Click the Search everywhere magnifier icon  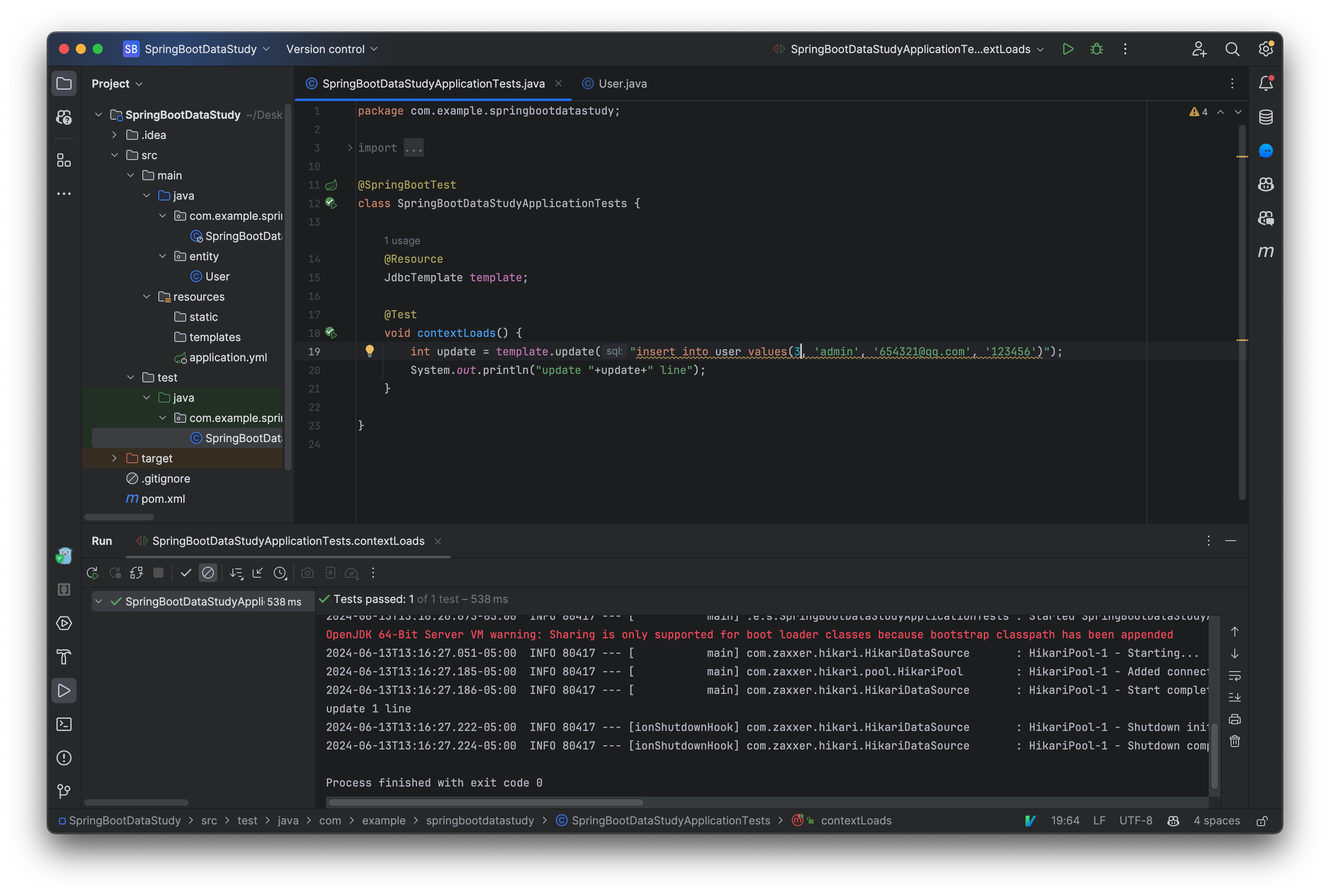click(1231, 48)
